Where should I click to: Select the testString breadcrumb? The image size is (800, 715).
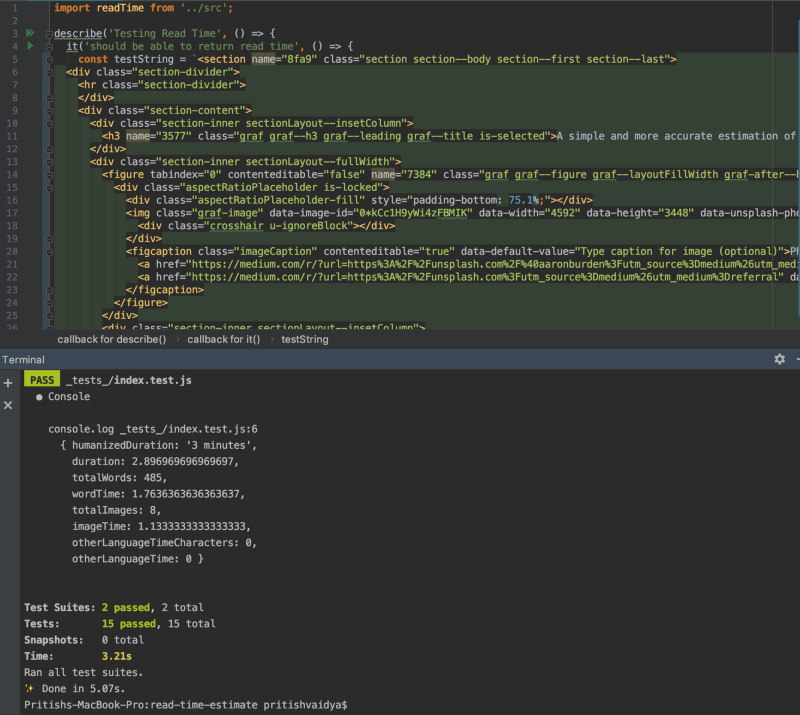point(305,339)
